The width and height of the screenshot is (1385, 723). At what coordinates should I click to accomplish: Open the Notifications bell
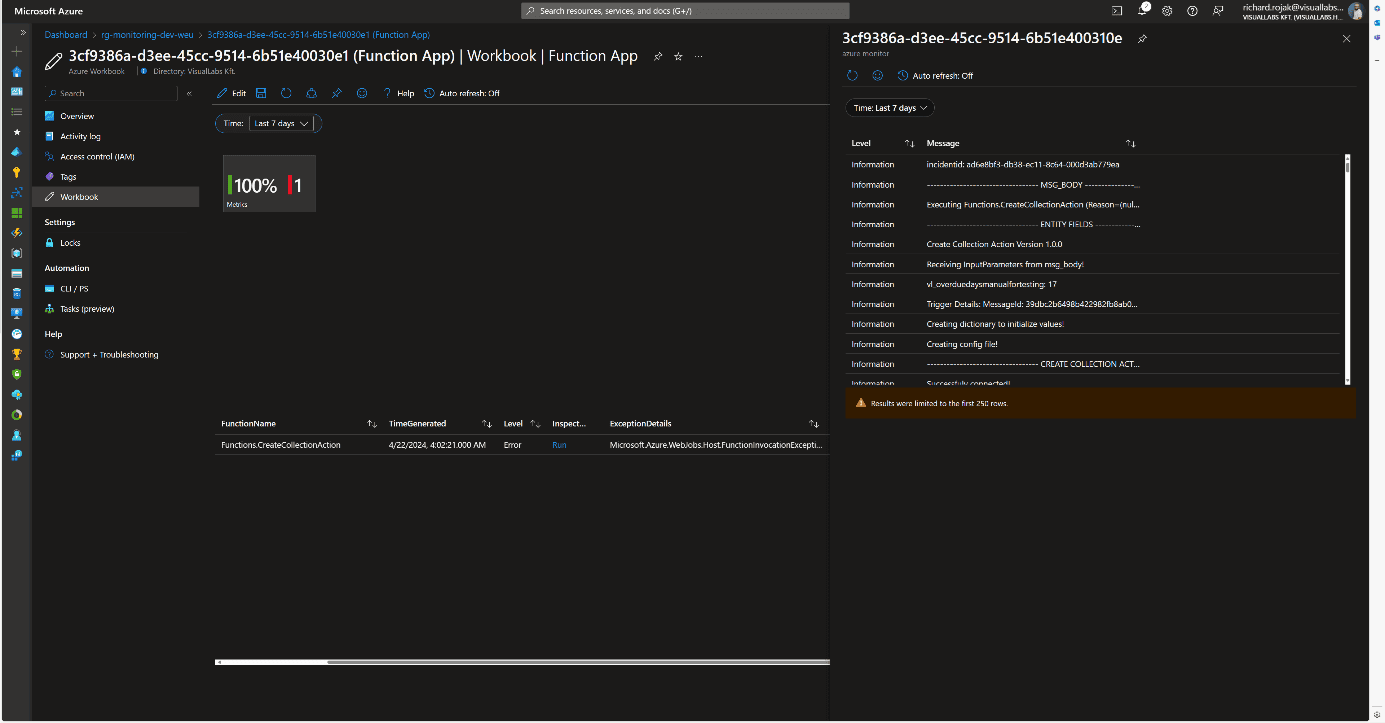[x=1142, y=10]
